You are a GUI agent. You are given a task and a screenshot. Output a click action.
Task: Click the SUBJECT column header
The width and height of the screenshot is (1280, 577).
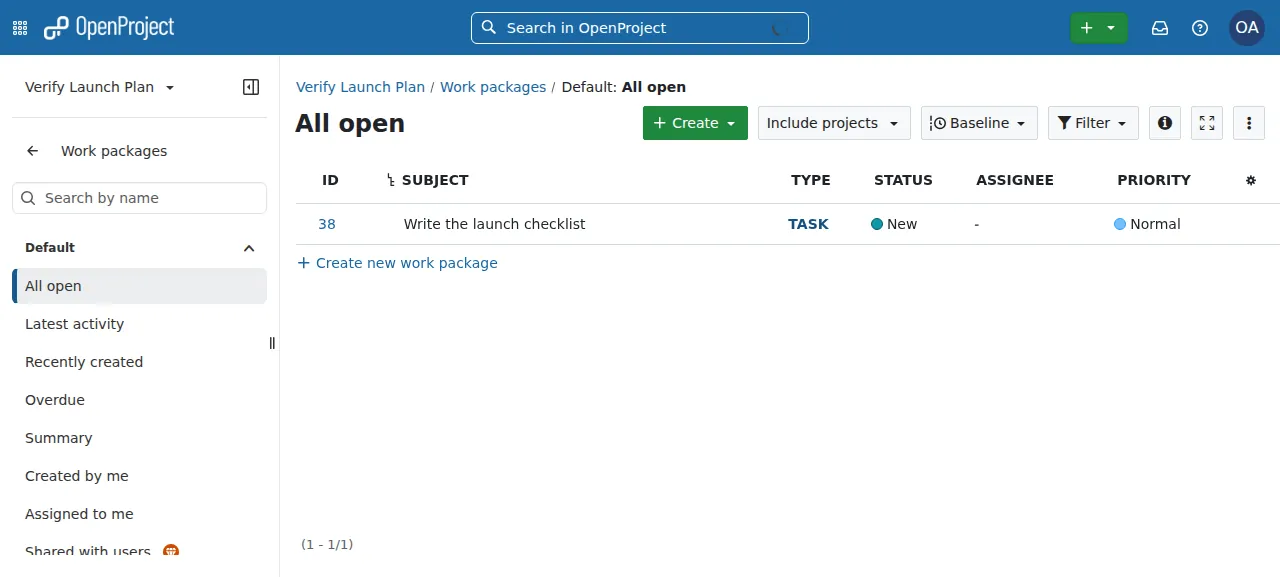pyautogui.click(x=435, y=180)
